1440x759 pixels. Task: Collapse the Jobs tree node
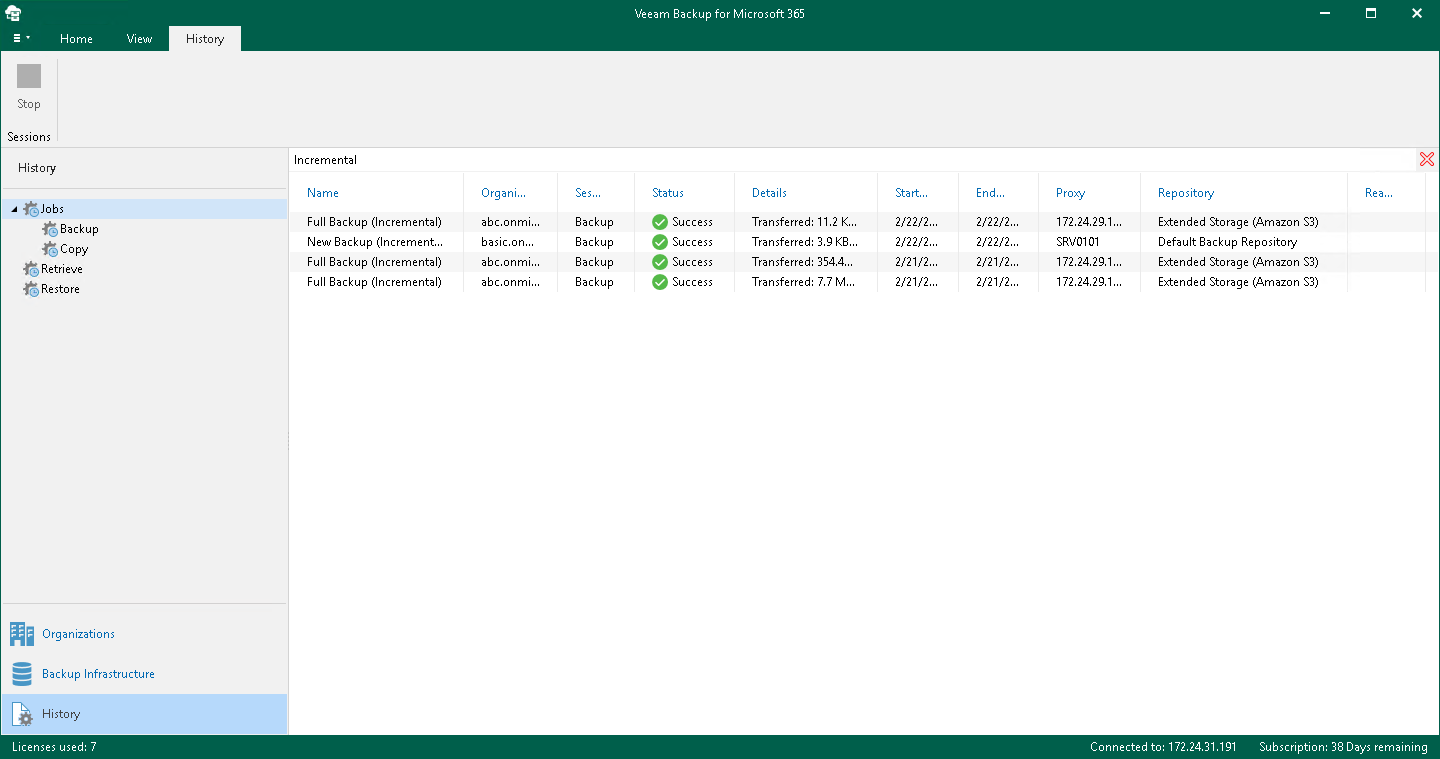pos(14,209)
